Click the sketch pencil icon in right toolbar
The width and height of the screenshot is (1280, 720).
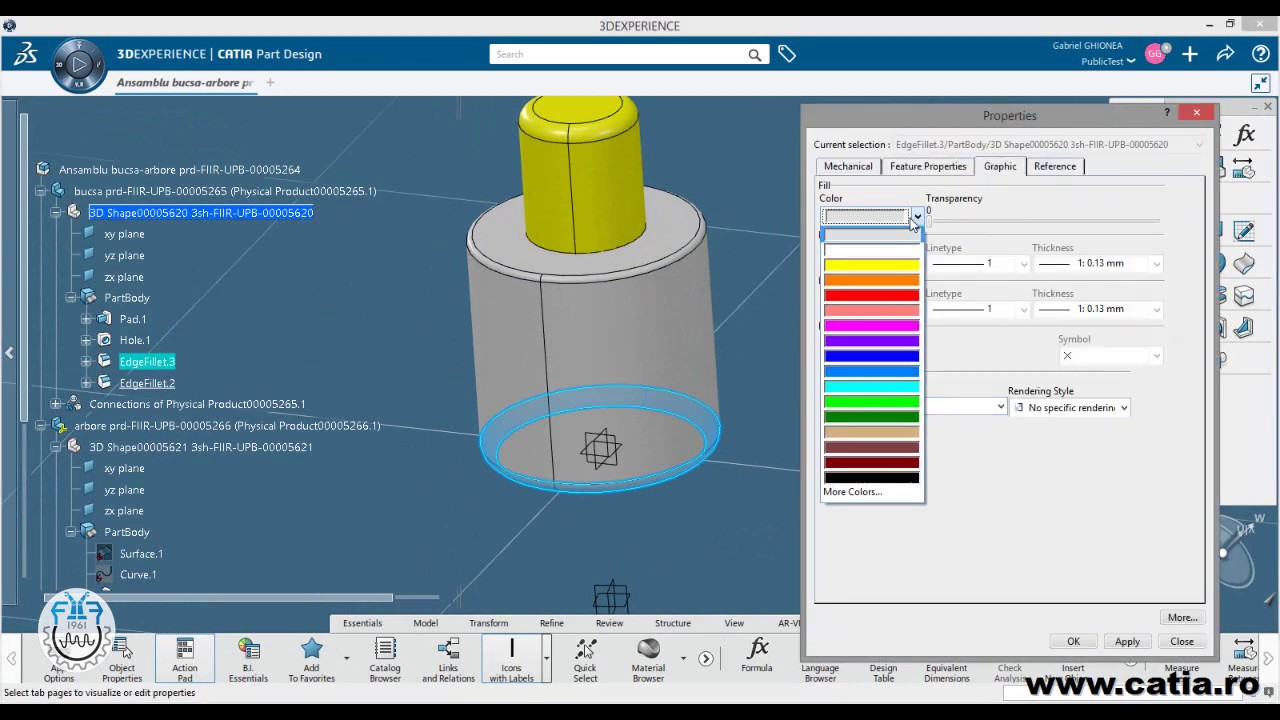pyautogui.click(x=1244, y=231)
